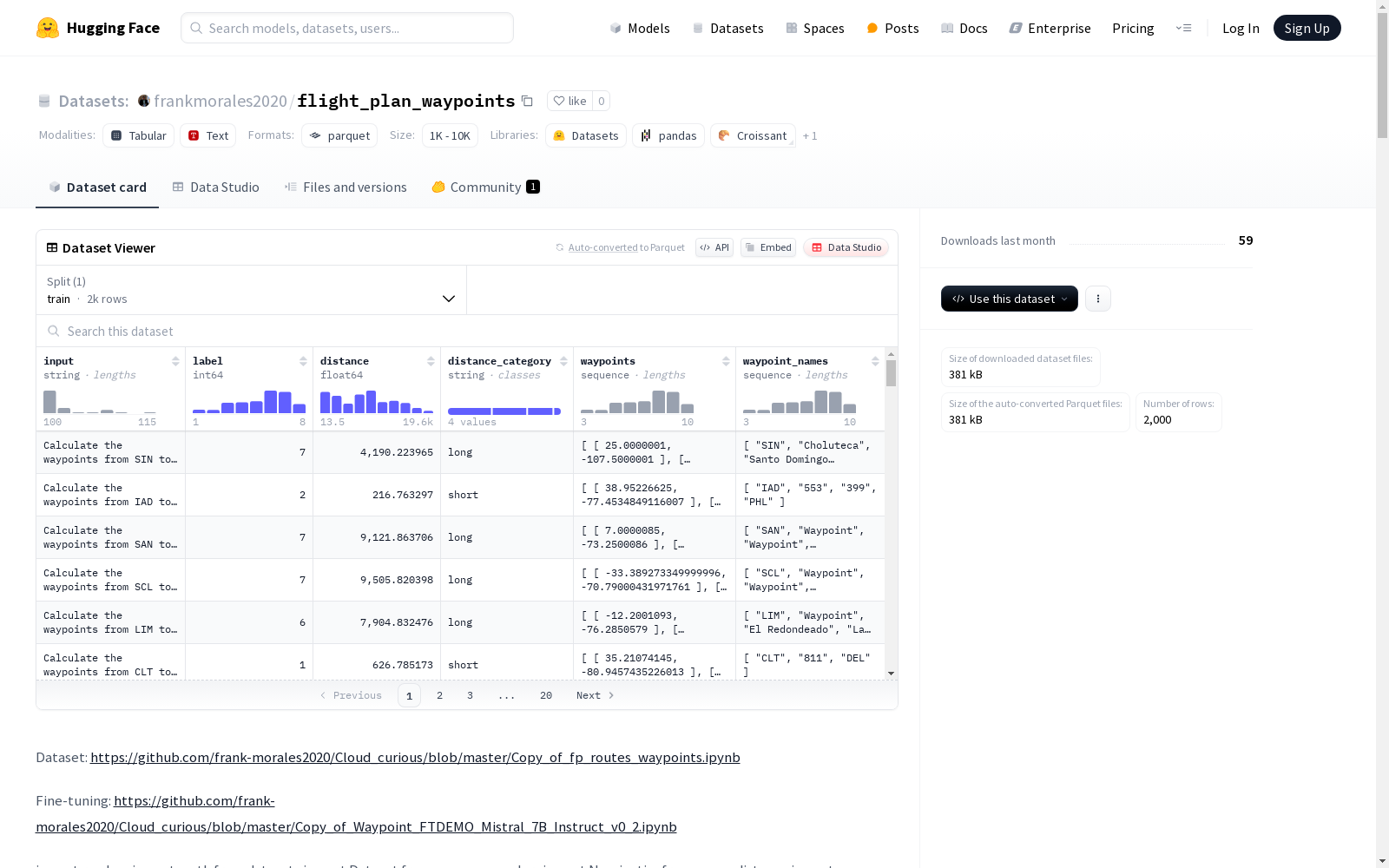Open Docs in navigation
1389x868 pixels.
[964, 28]
